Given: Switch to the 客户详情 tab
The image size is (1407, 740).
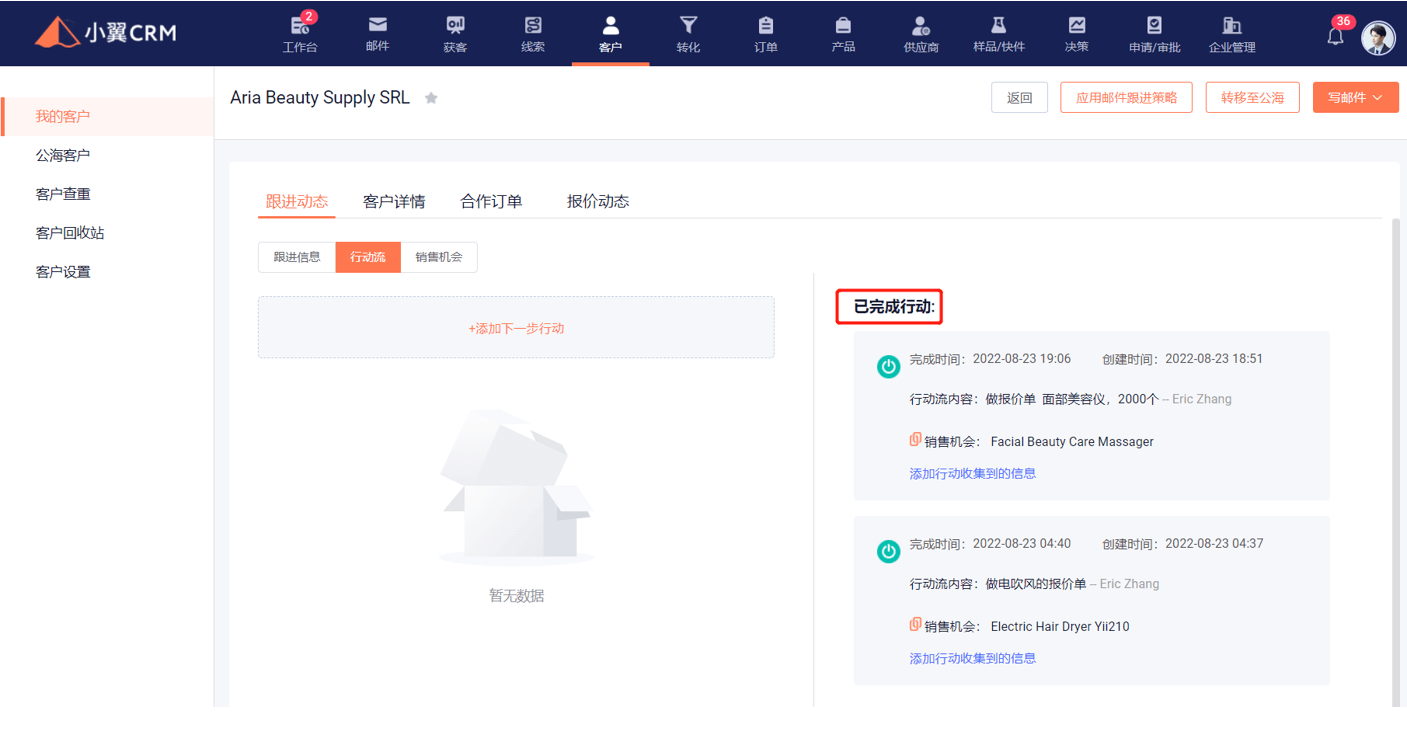Looking at the screenshot, I should [x=394, y=201].
